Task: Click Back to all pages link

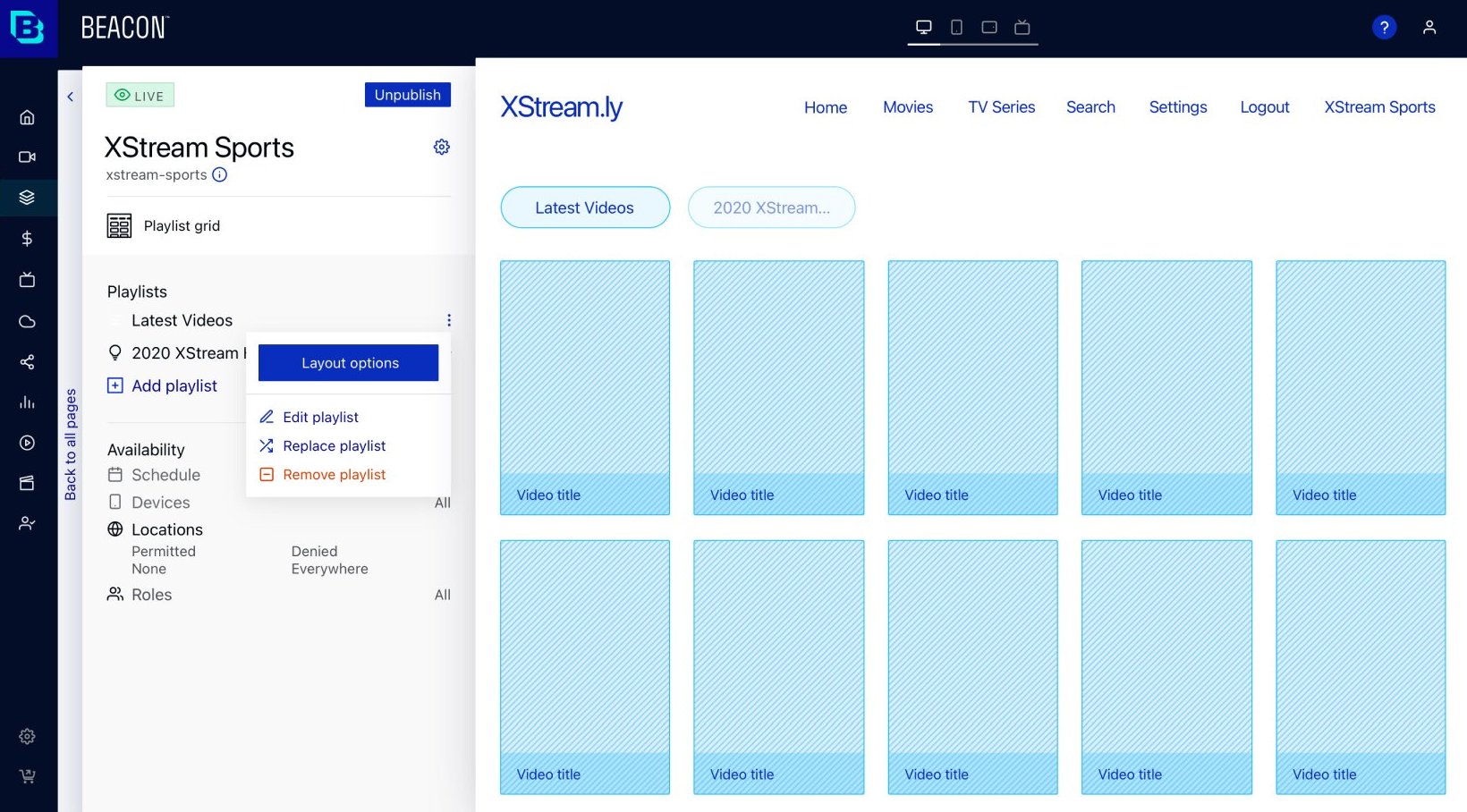Action: pos(71,444)
